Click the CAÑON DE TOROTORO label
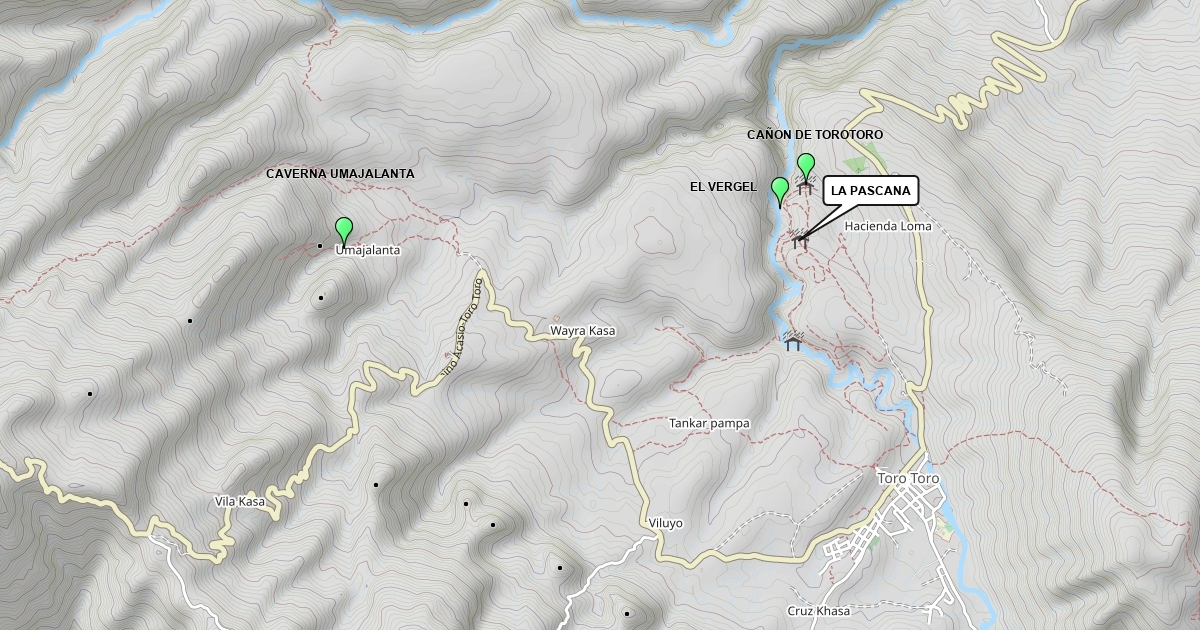This screenshot has height=630, width=1200. [815, 134]
